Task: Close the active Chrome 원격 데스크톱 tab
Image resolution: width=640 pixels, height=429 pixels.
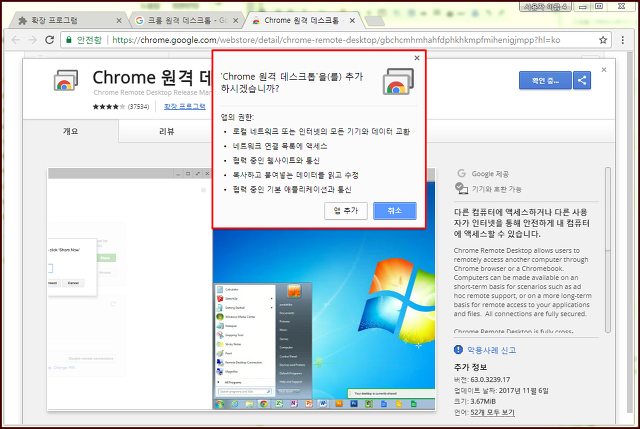Action: (x=352, y=20)
